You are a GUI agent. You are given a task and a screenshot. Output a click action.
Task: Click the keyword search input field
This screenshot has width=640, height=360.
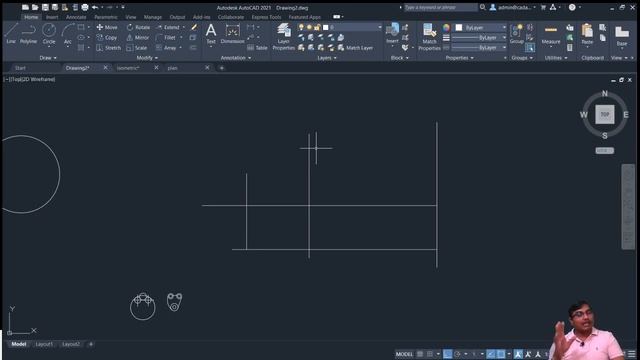[440, 7]
